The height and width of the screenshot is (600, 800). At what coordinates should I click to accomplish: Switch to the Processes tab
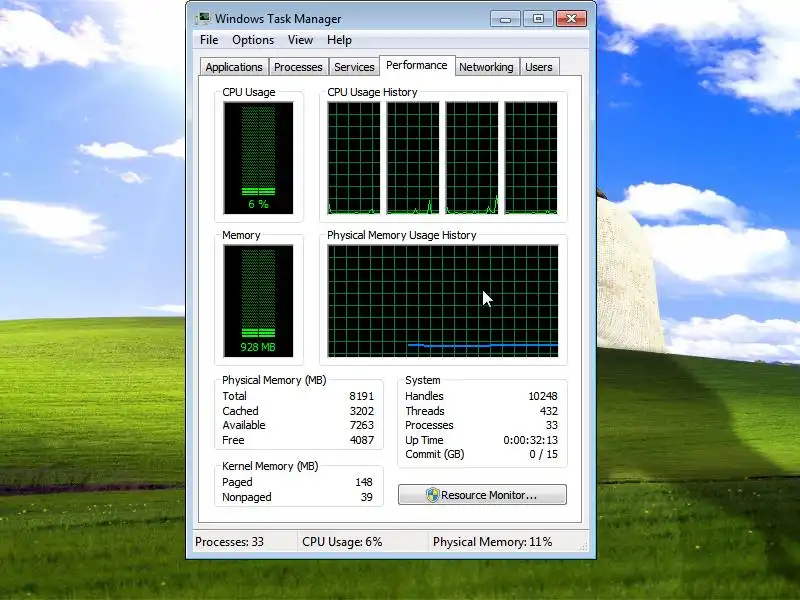298,67
